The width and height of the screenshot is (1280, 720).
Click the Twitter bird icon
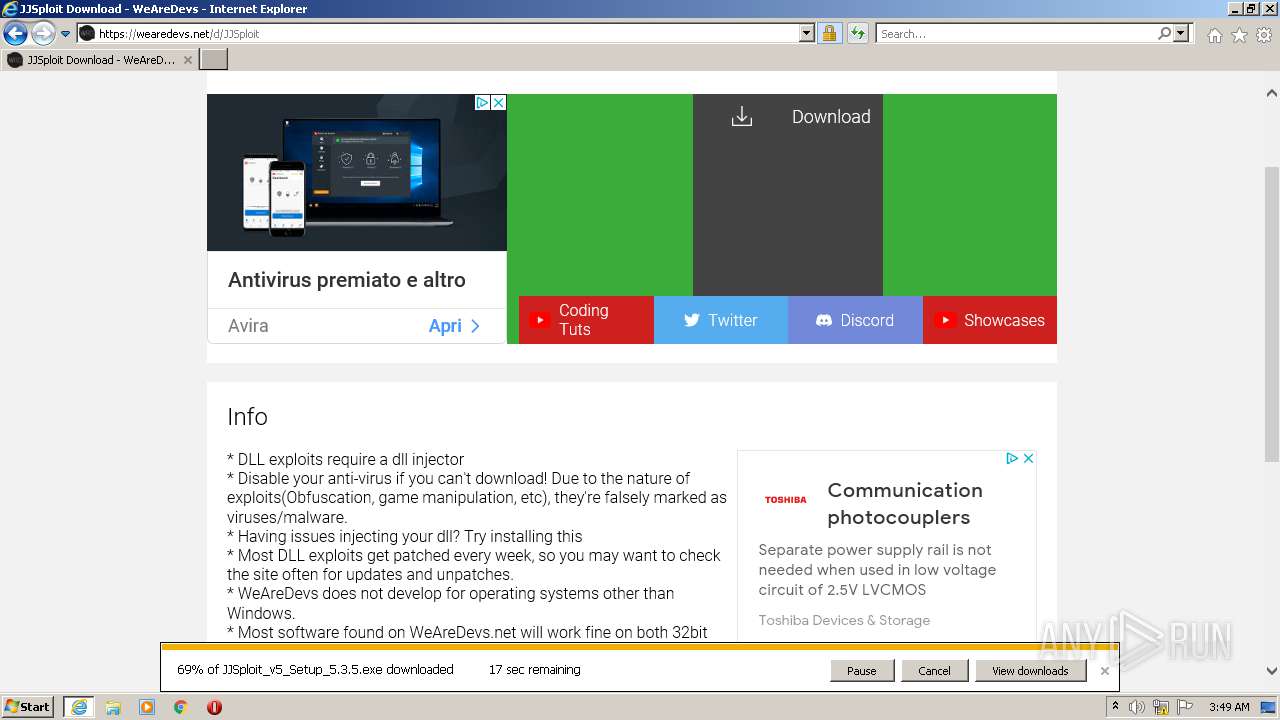pos(691,320)
